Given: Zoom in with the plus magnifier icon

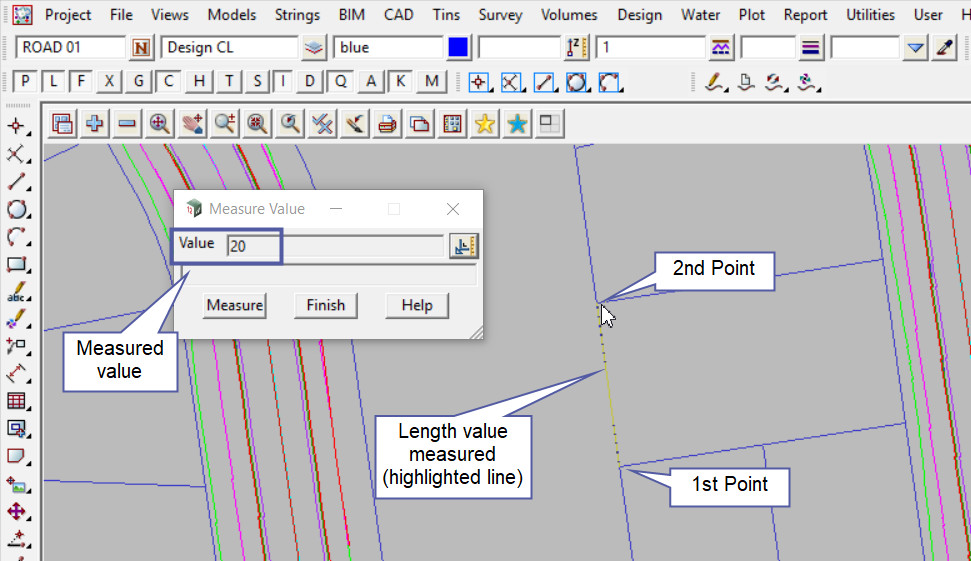Looking at the screenshot, I should [225, 124].
